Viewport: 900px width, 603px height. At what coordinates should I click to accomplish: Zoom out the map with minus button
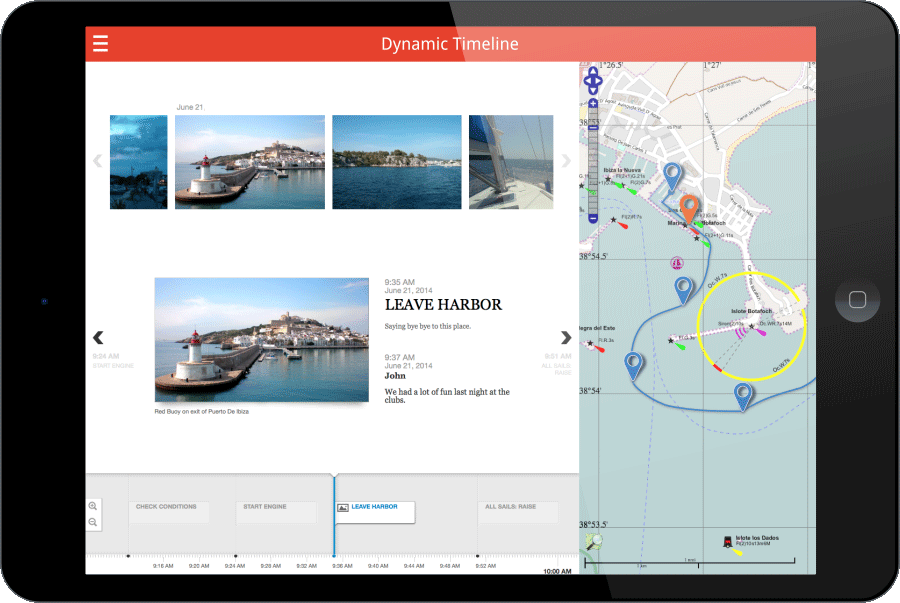(x=593, y=218)
